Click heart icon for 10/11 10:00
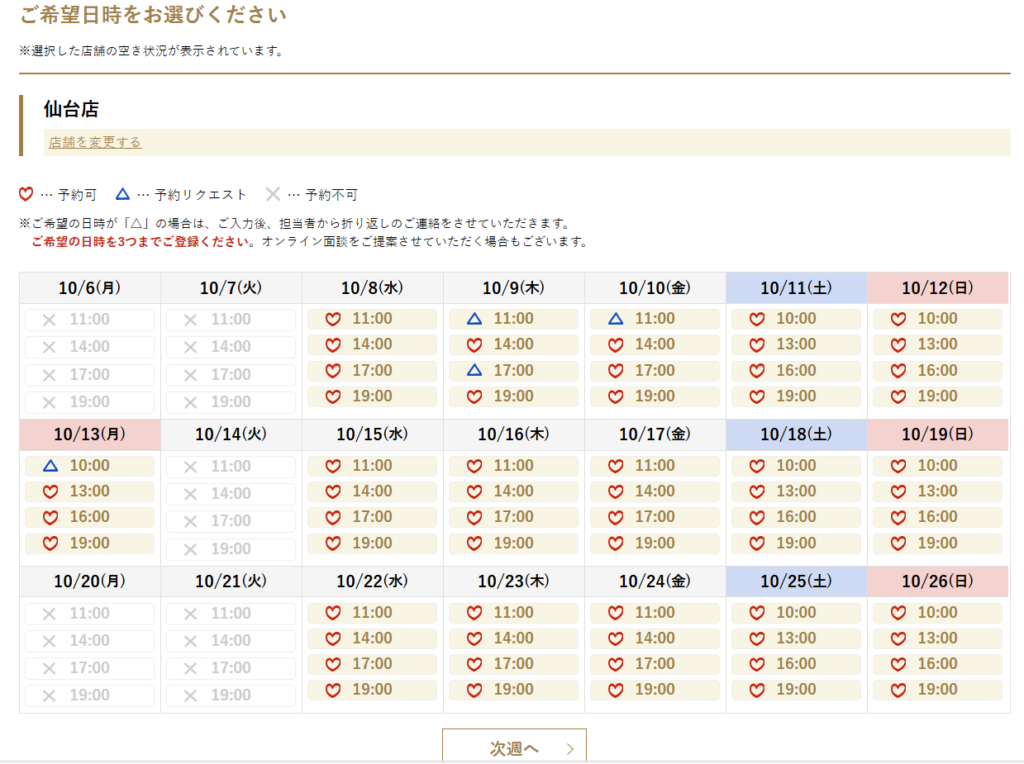 click(x=757, y=319)
